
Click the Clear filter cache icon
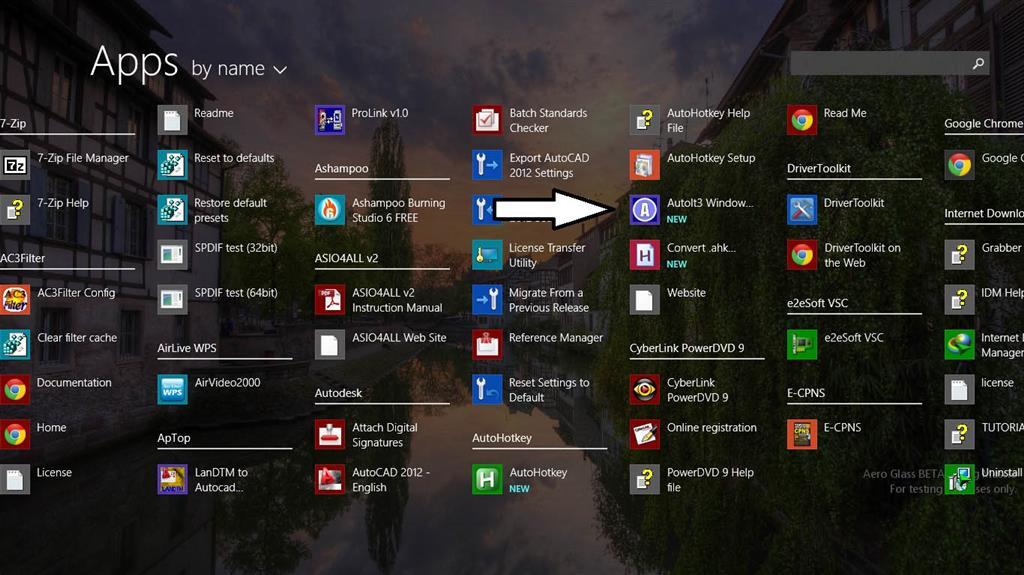coord(15,345)
